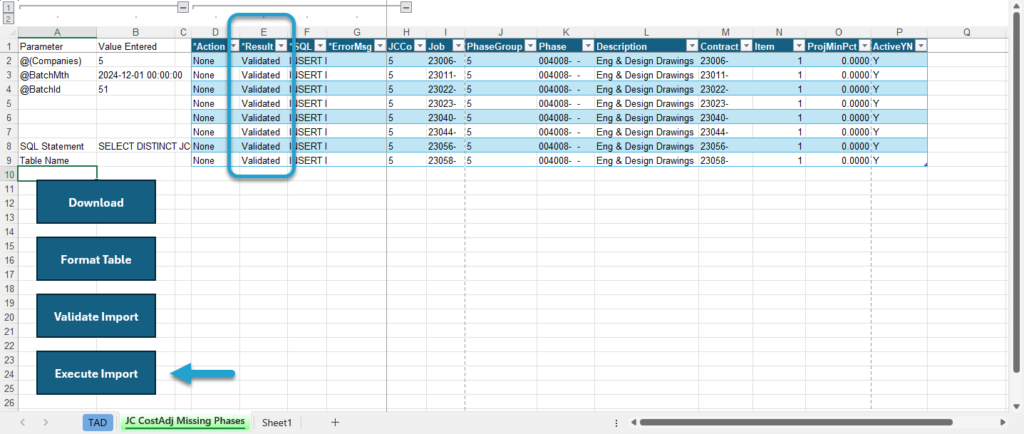
Task: Click the Format Table button
Action: [x=96, y=259]
